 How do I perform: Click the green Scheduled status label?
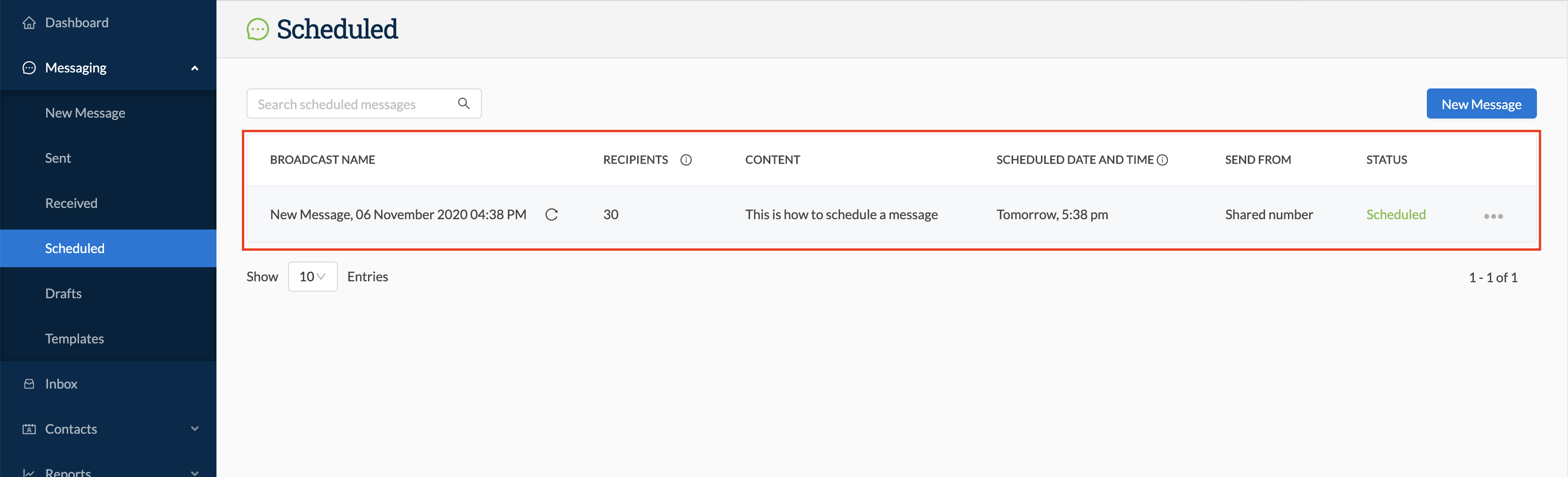tap(1396, 214)
